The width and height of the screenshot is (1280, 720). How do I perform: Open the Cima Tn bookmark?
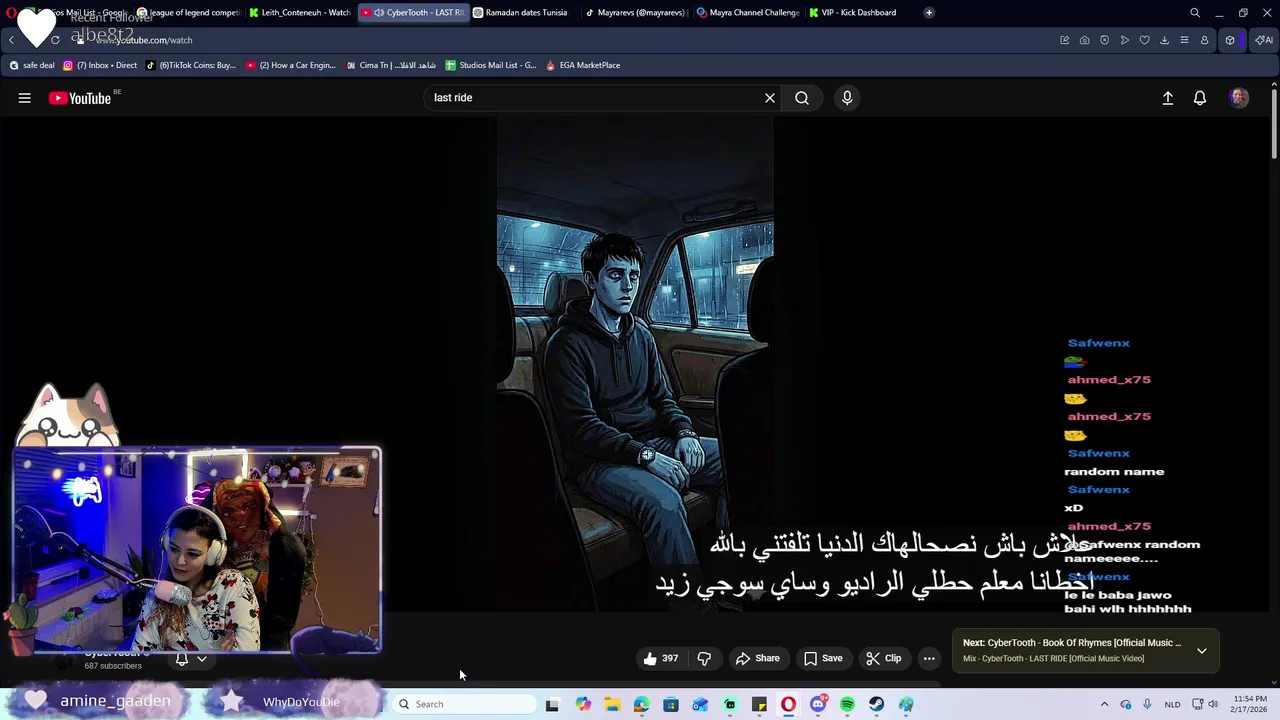click(x=391, y=65)
